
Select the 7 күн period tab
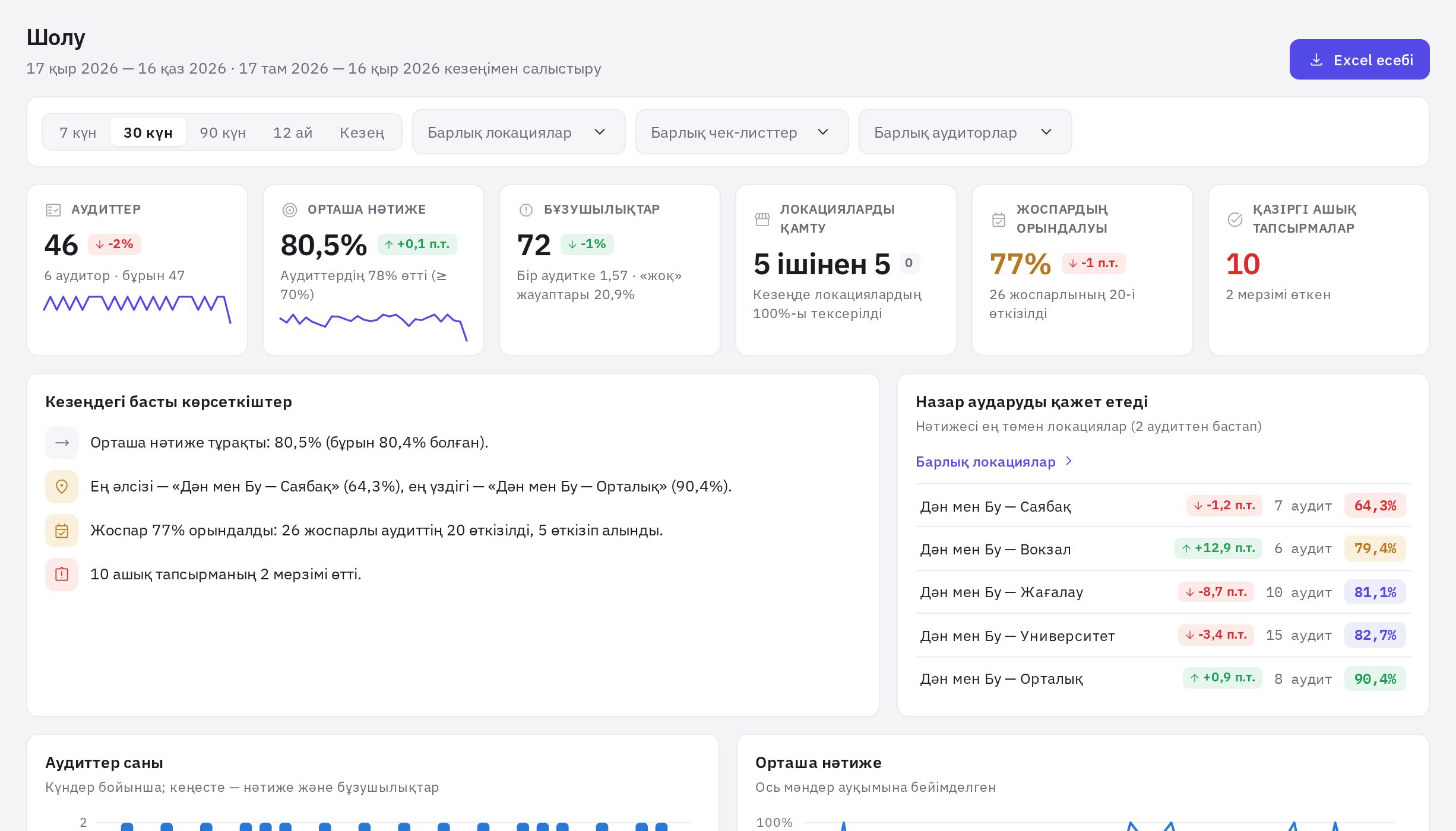pyautogui.click(x=78, y=132)
